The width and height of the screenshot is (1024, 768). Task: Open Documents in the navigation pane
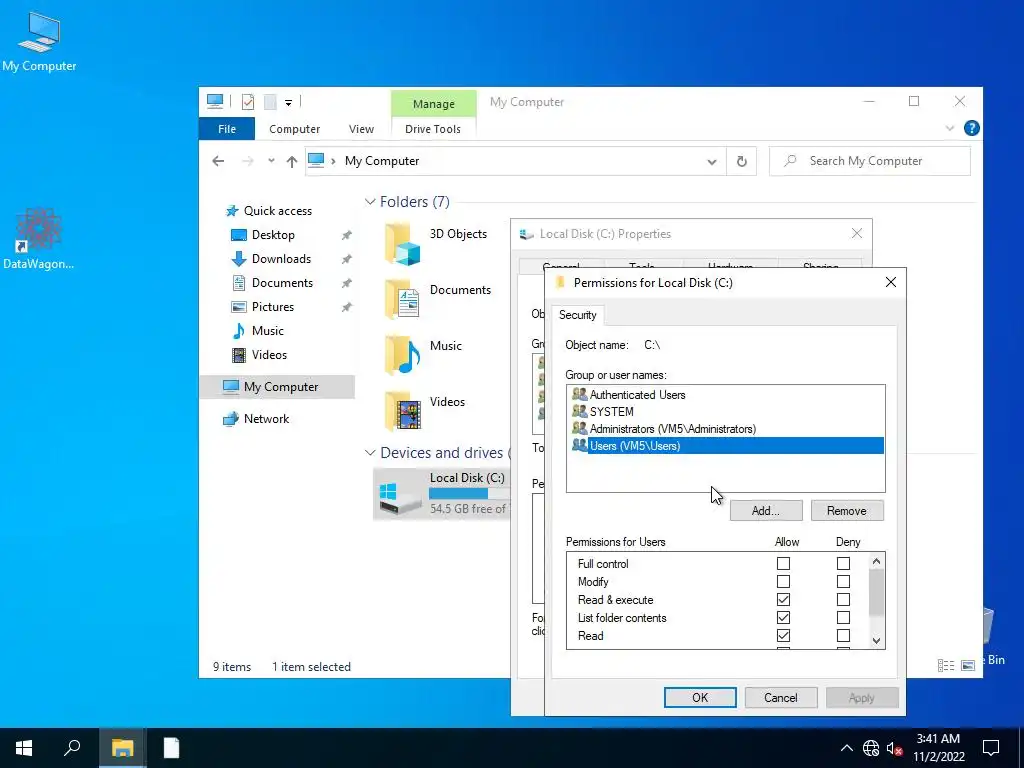(282, 283)
